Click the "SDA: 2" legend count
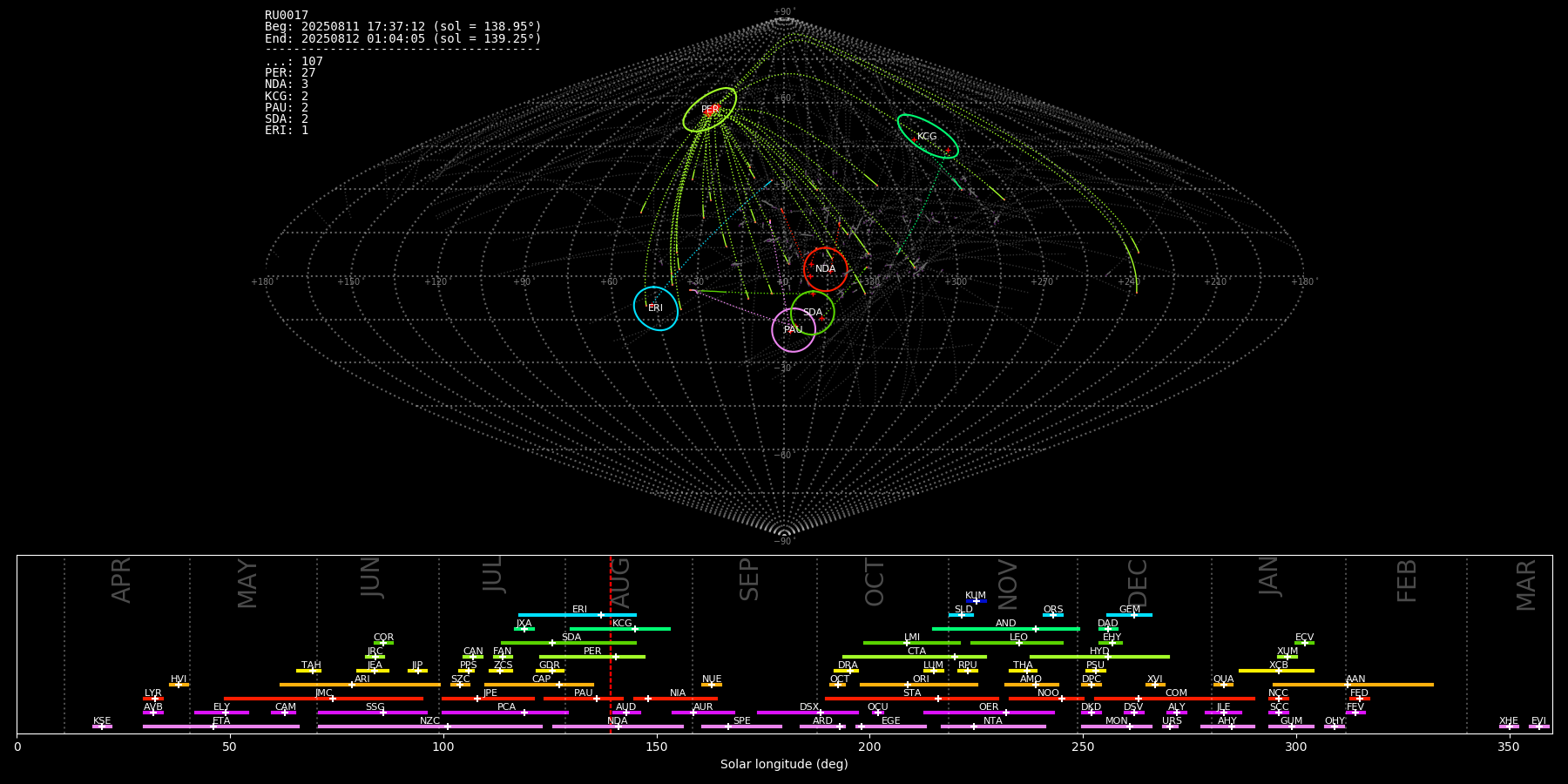This screenshot has height=784, width=1568. point(287,118)
